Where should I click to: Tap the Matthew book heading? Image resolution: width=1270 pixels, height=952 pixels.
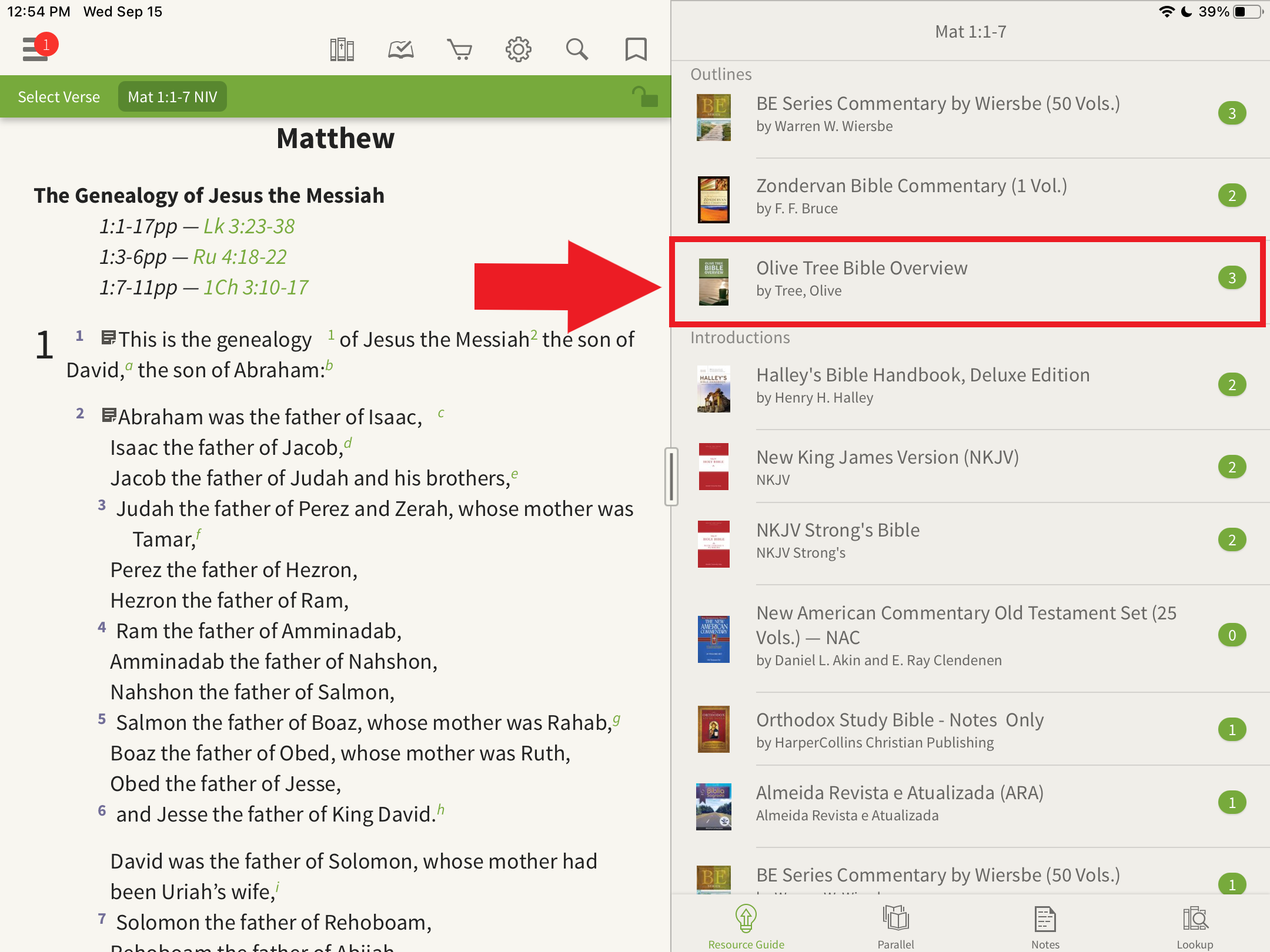click(336, 139)
